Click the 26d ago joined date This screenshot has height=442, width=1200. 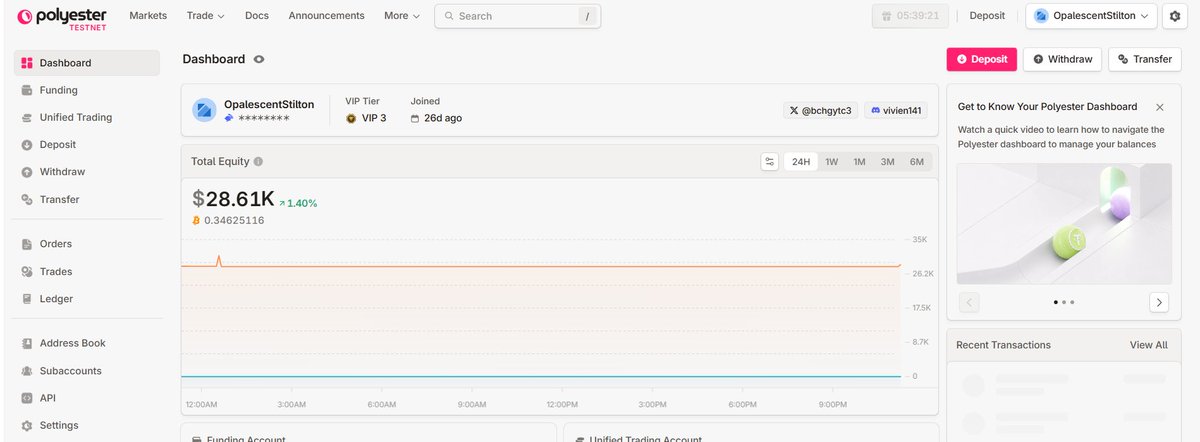point(436,118)
